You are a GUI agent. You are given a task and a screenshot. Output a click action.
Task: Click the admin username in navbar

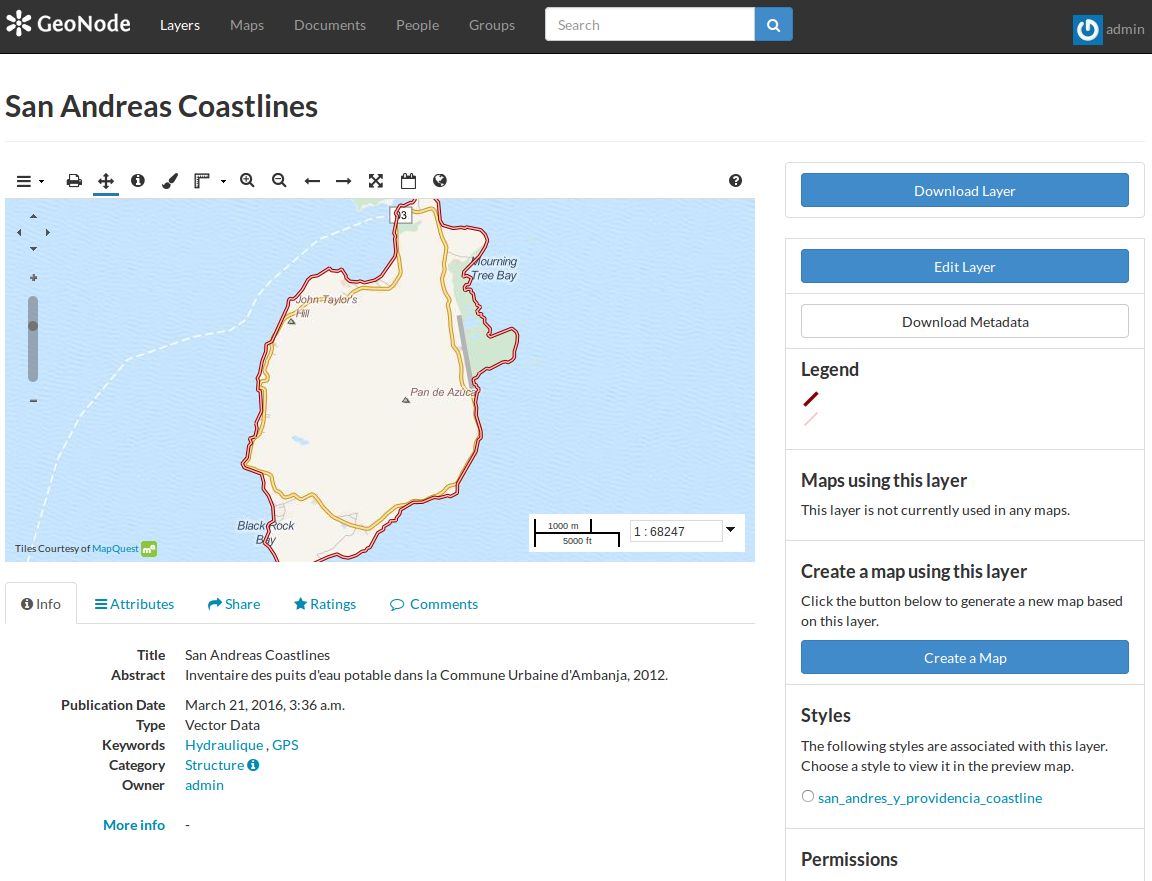1125,29
